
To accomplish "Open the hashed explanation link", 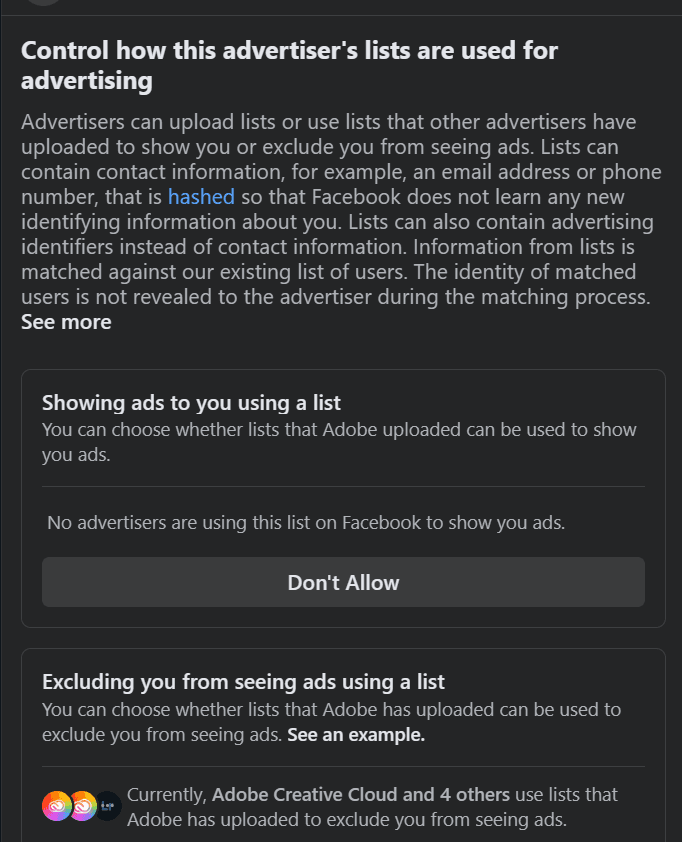I will (x=201, y=197).
